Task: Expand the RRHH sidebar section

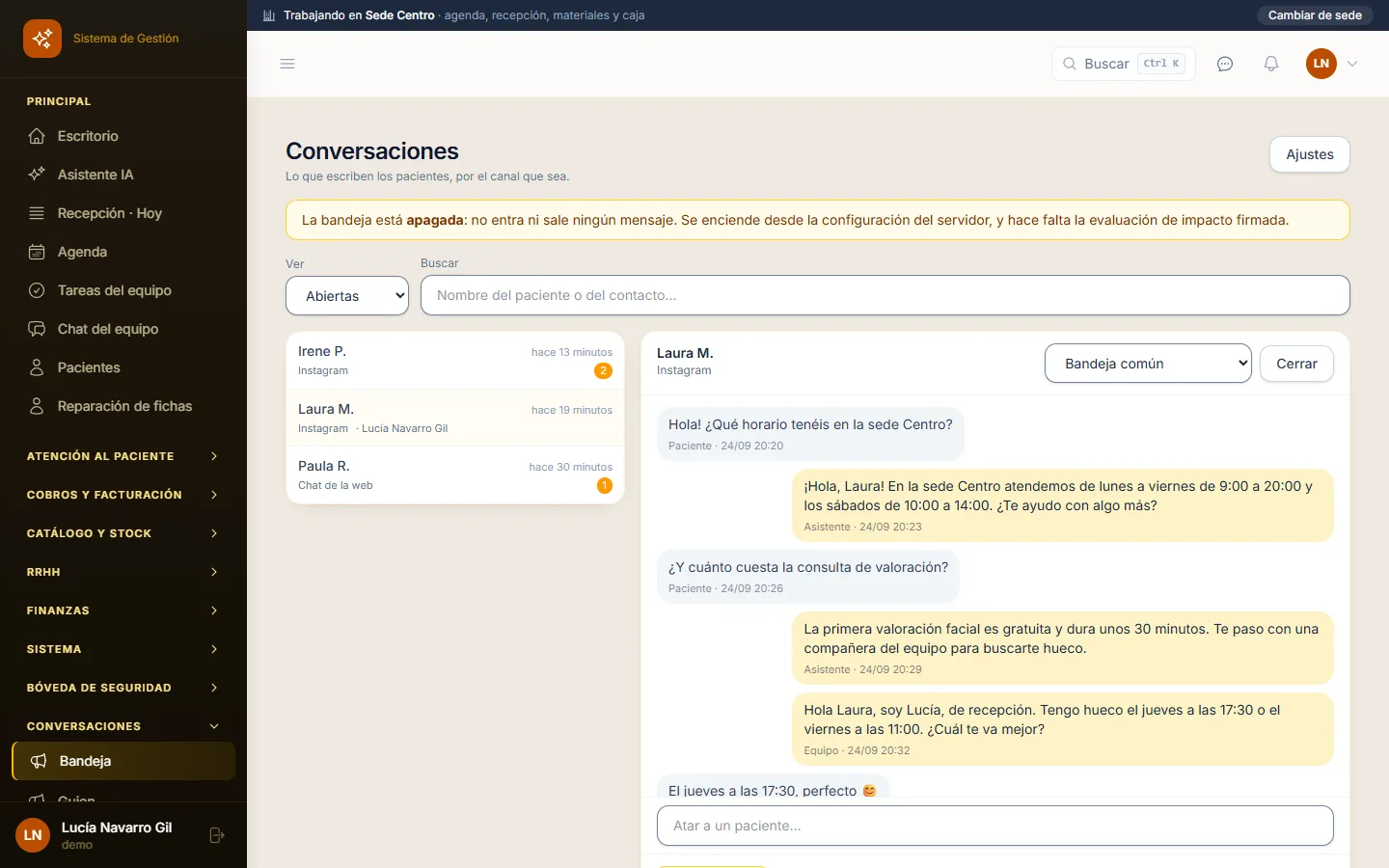Action: click(123, 572)
